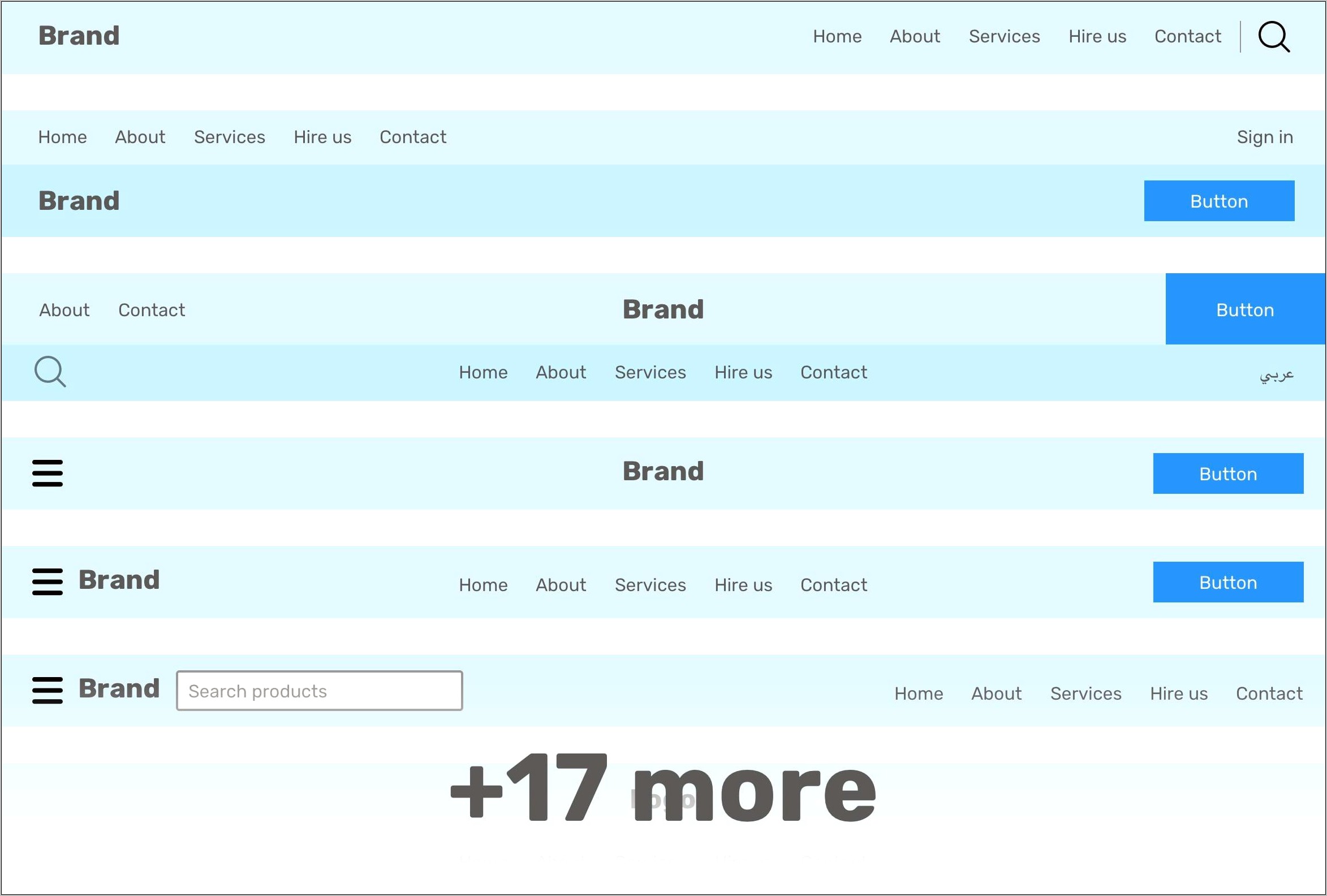
Task: Click the search icon in row 4
Action: (50, 372)
